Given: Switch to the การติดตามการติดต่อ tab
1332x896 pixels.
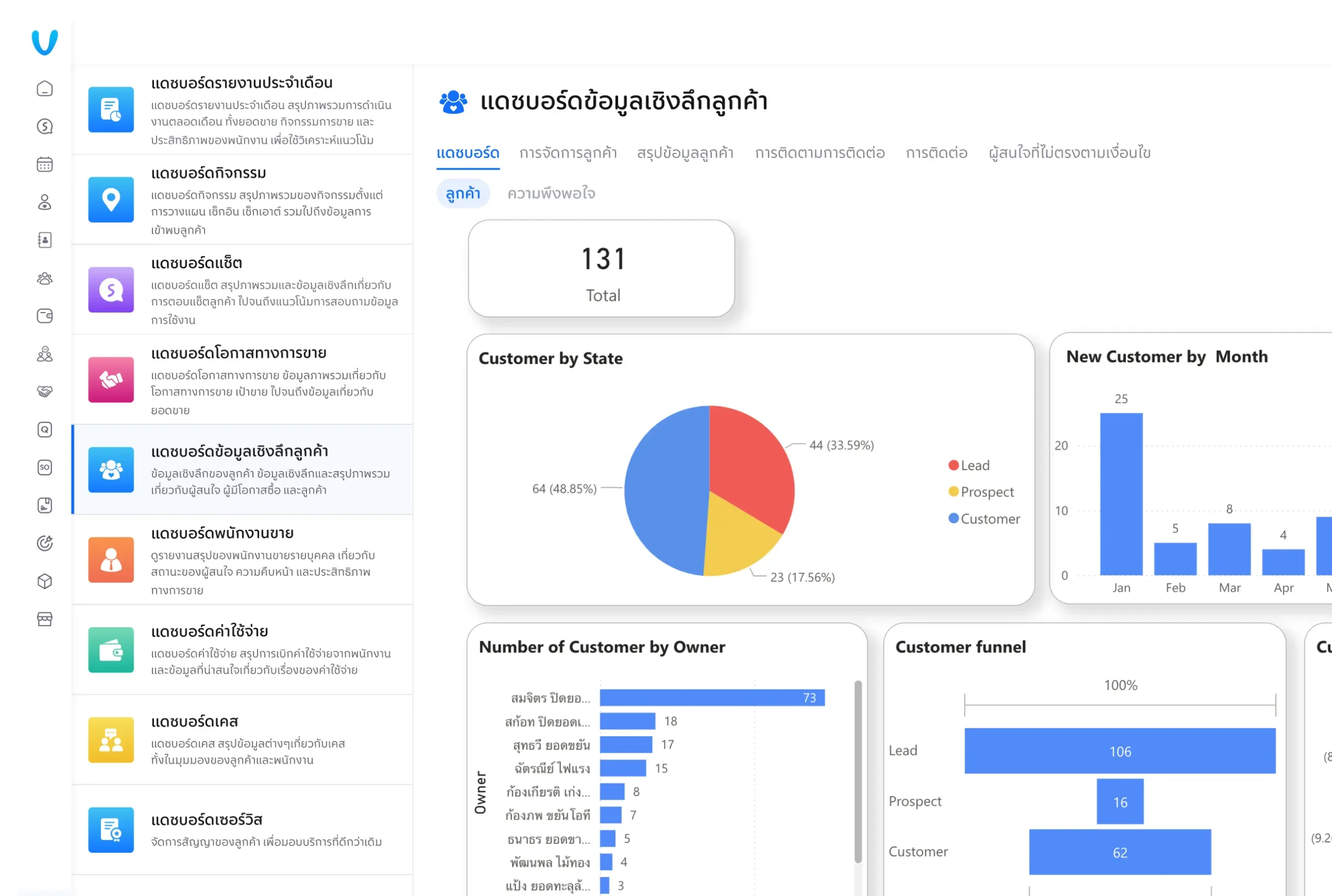Looking at the screenshot, I should click(820, 153).
